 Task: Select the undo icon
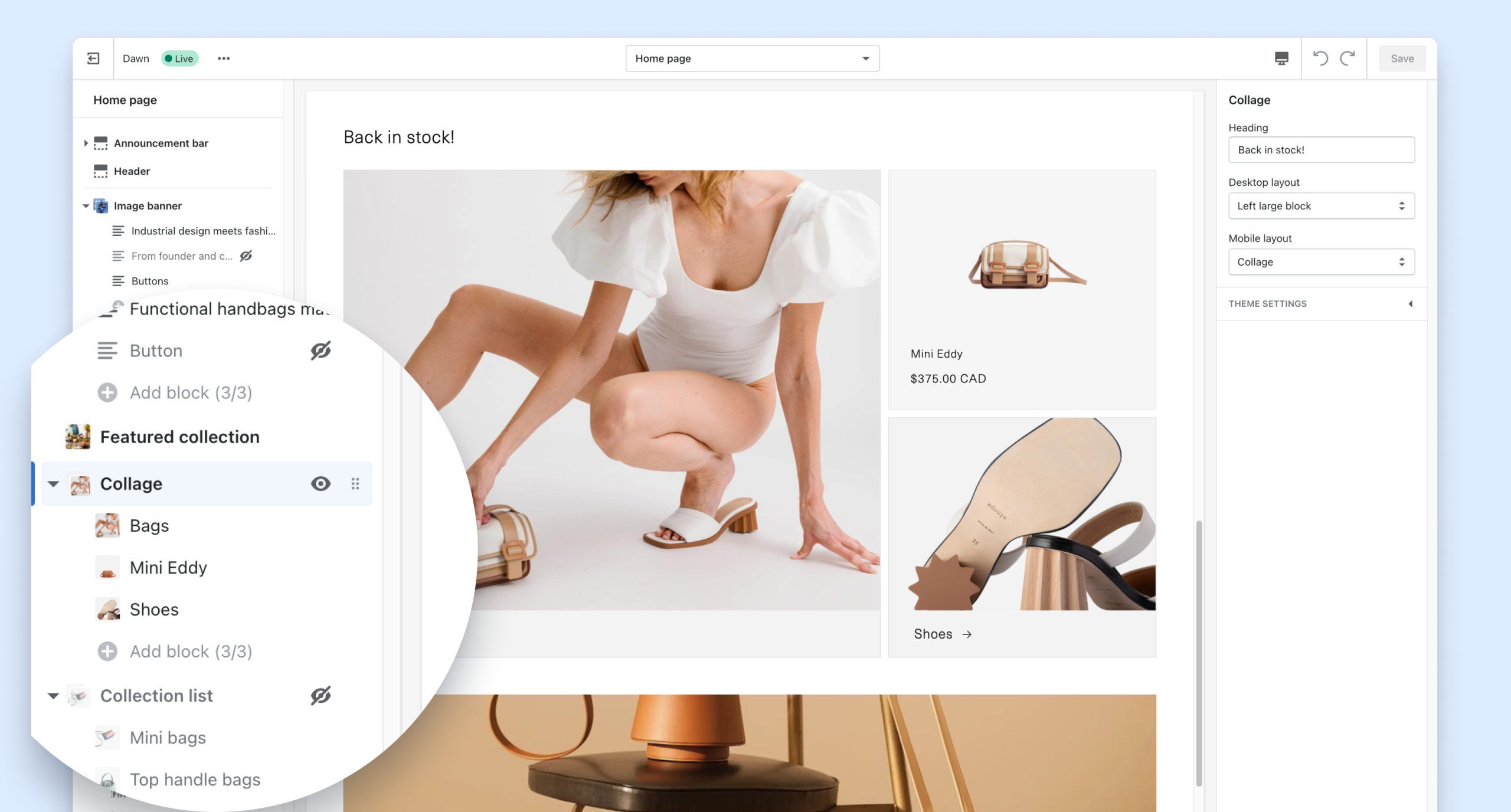[1321, 58]
